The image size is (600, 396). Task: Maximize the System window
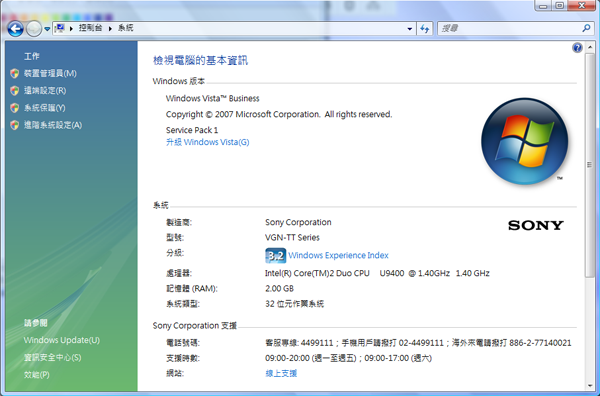(x=559, y=5)
